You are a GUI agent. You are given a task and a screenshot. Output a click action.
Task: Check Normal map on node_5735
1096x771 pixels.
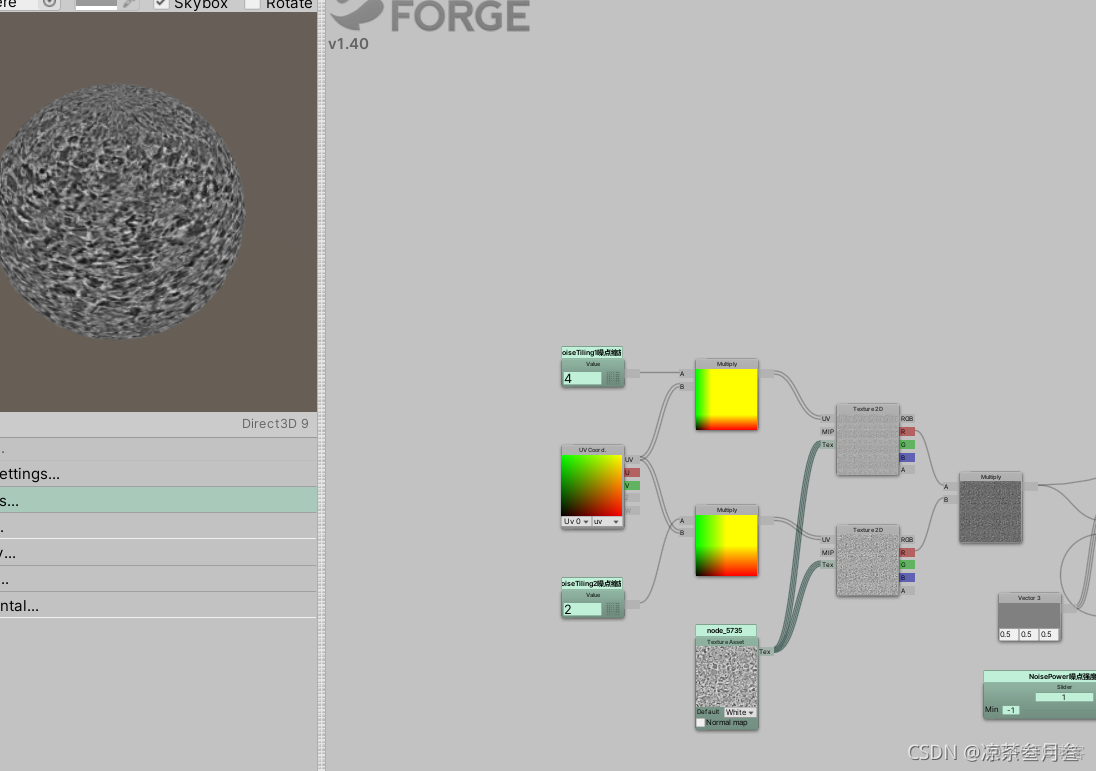click(x=701, y=722)
